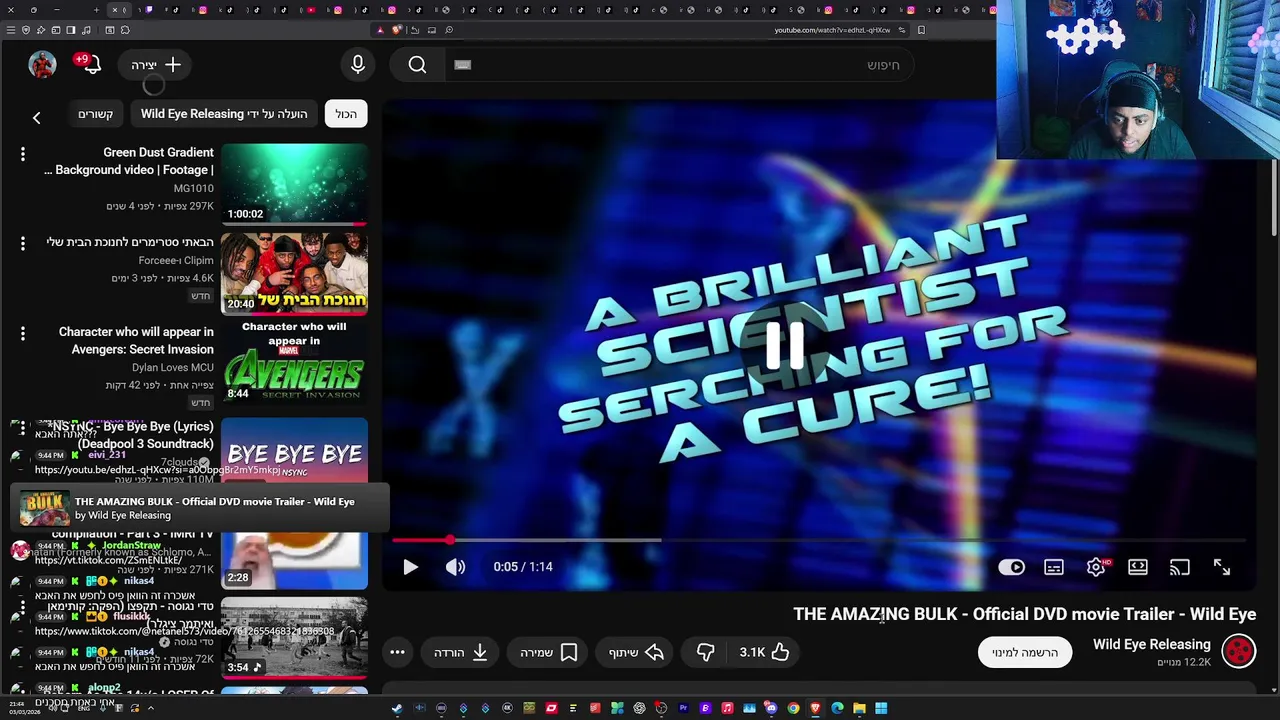The width and height of the screenshot is (1280, 720).
Task: Toggle subtitles in the player
Action: pyautogui.click(x=1054, y=567)
